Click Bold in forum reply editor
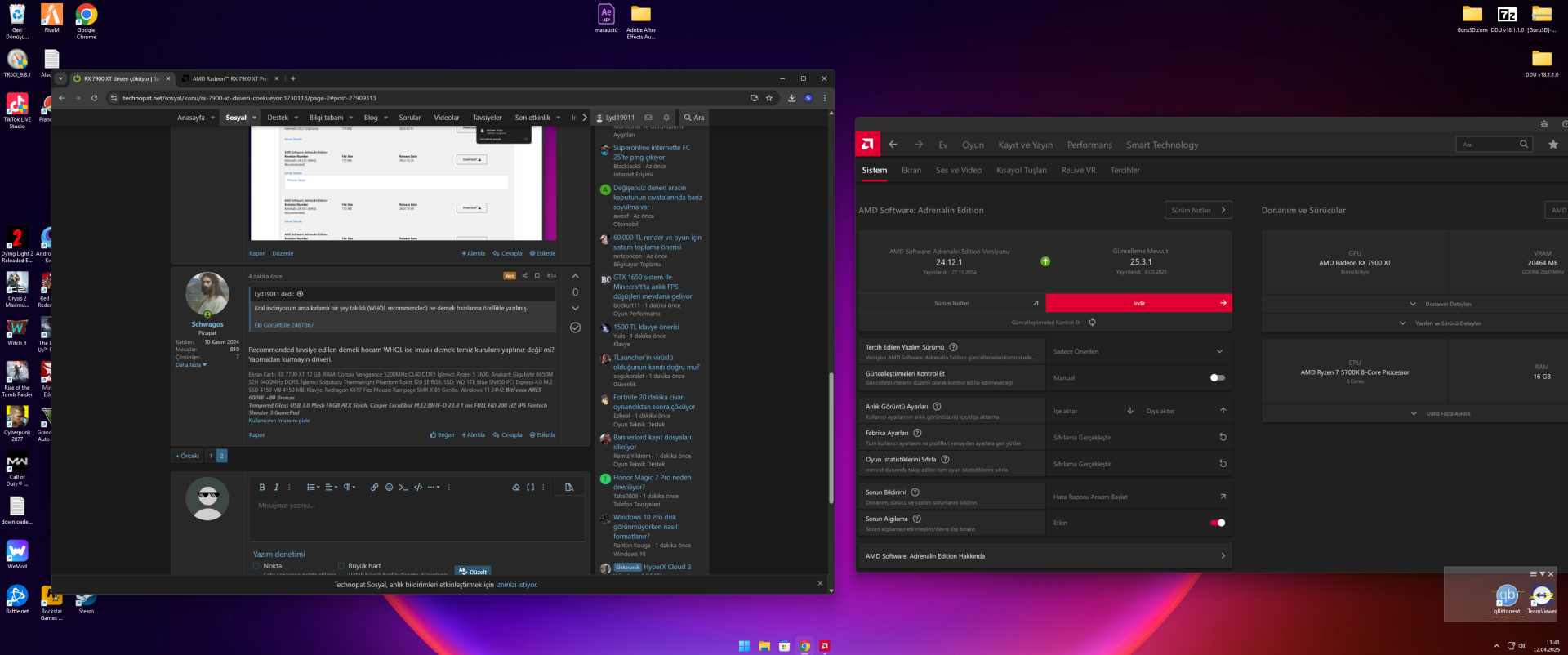 tap(262, 487)
